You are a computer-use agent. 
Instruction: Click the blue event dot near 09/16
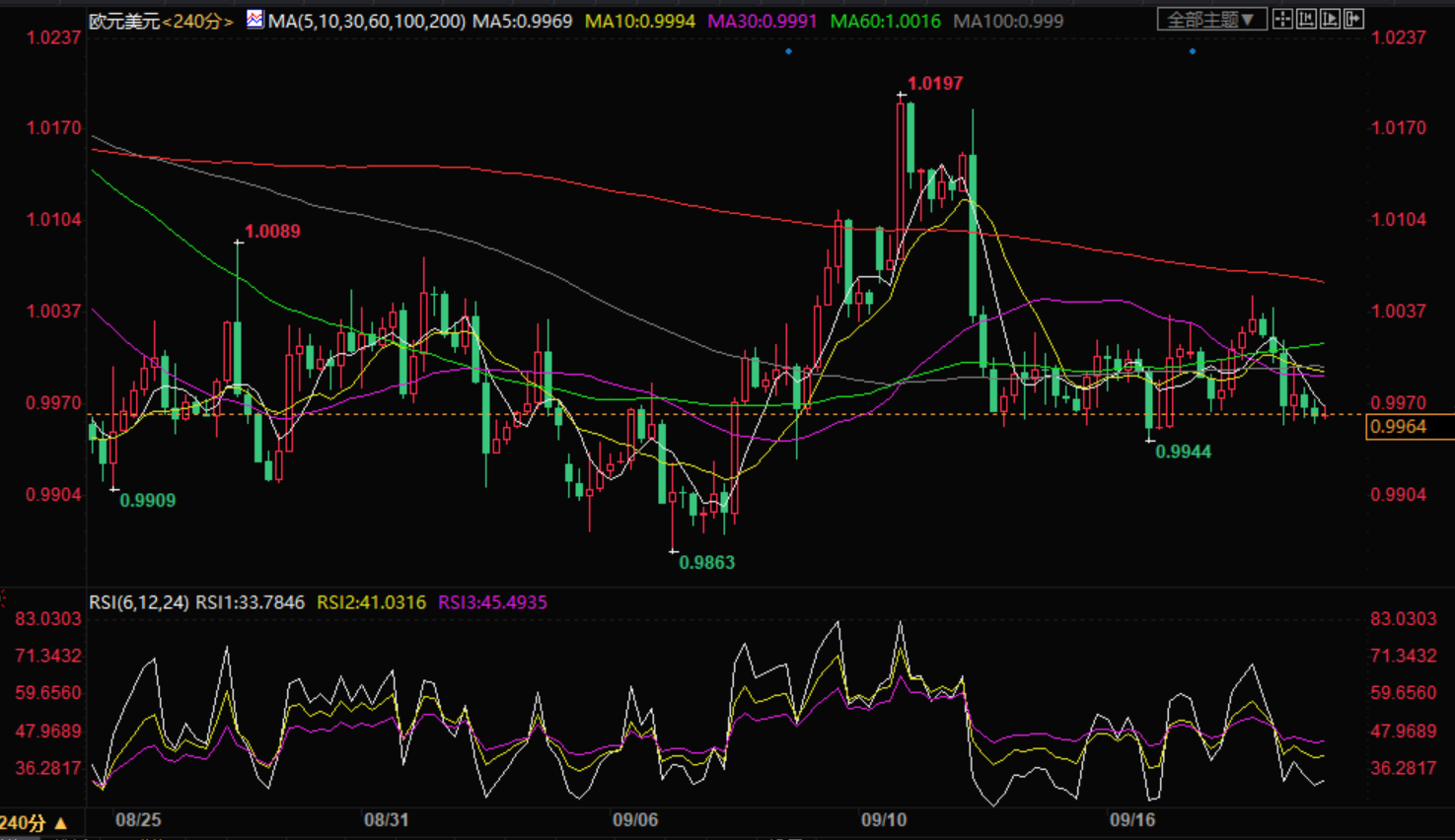[1193, 50]
